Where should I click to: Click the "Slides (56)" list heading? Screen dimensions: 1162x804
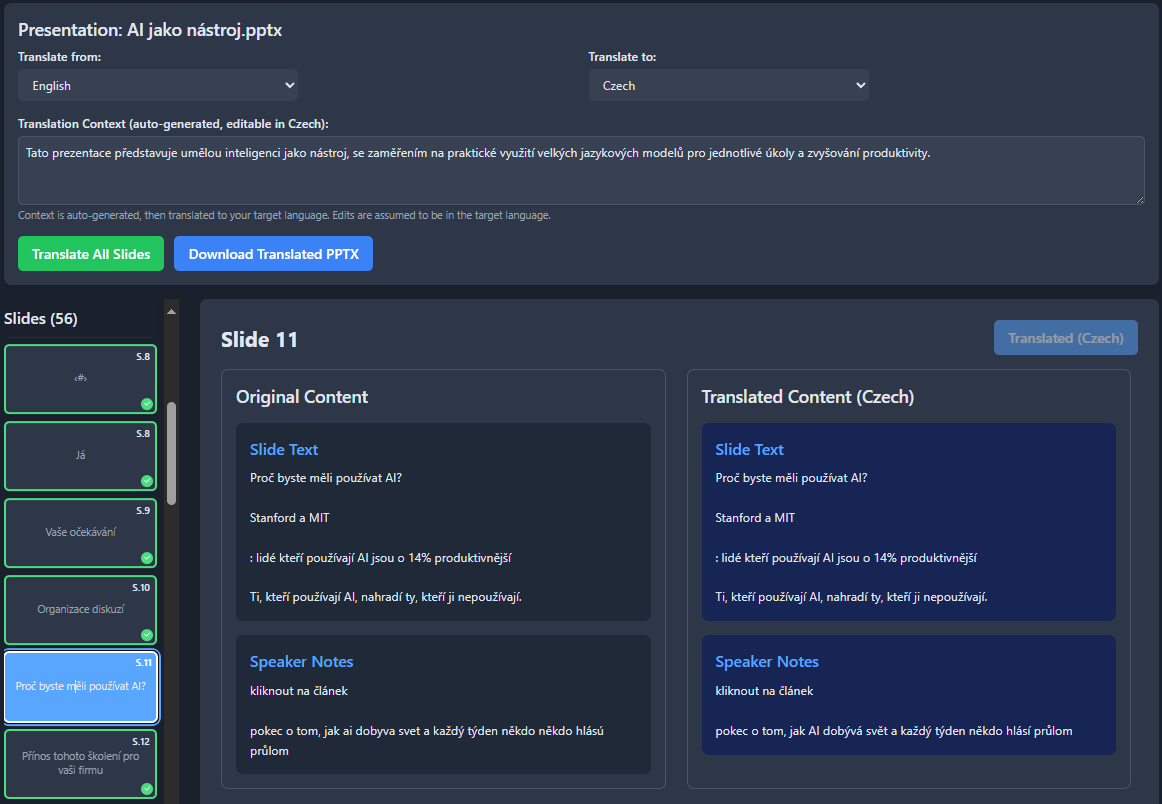[41, 319]
